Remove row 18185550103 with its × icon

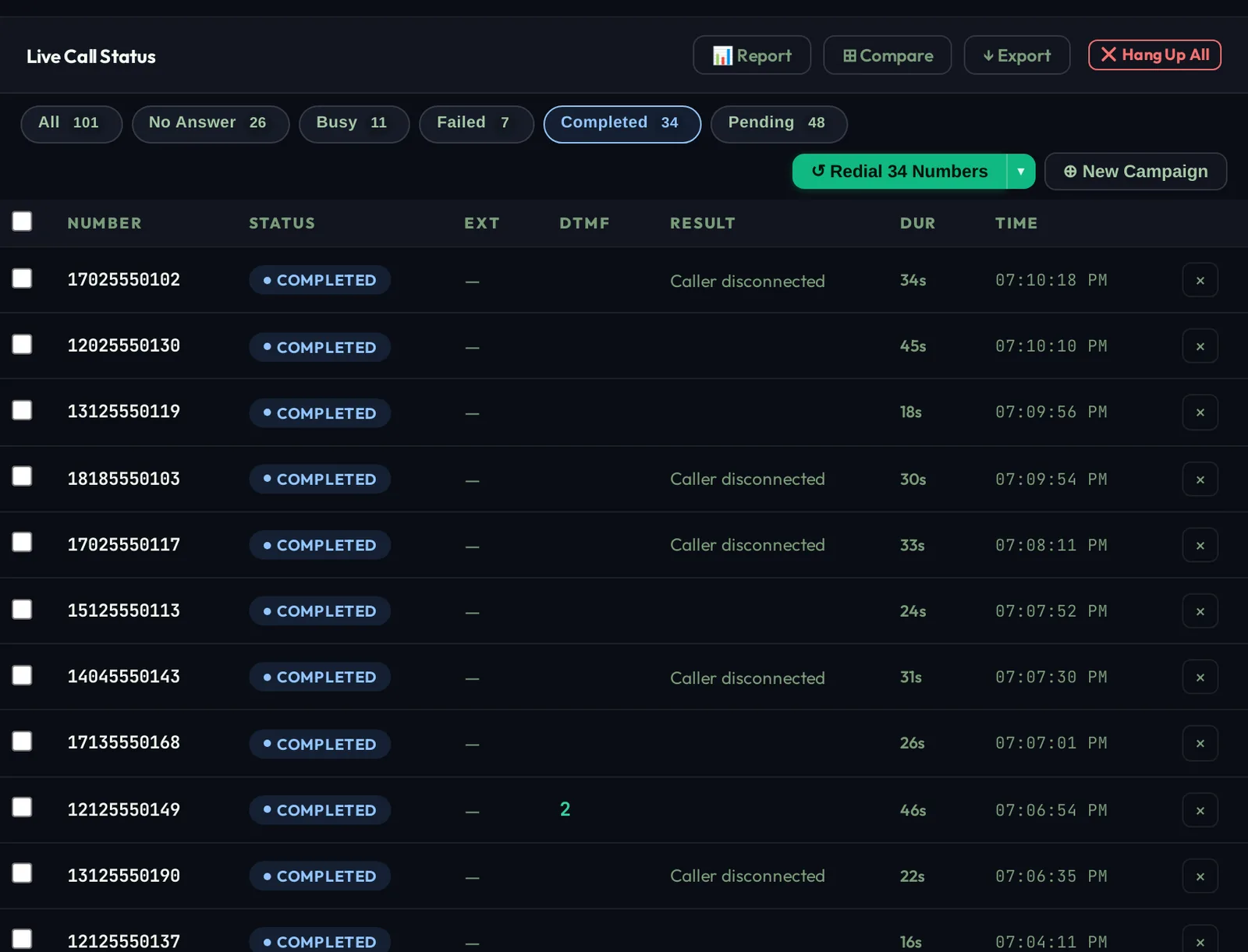click(1200, 480)
